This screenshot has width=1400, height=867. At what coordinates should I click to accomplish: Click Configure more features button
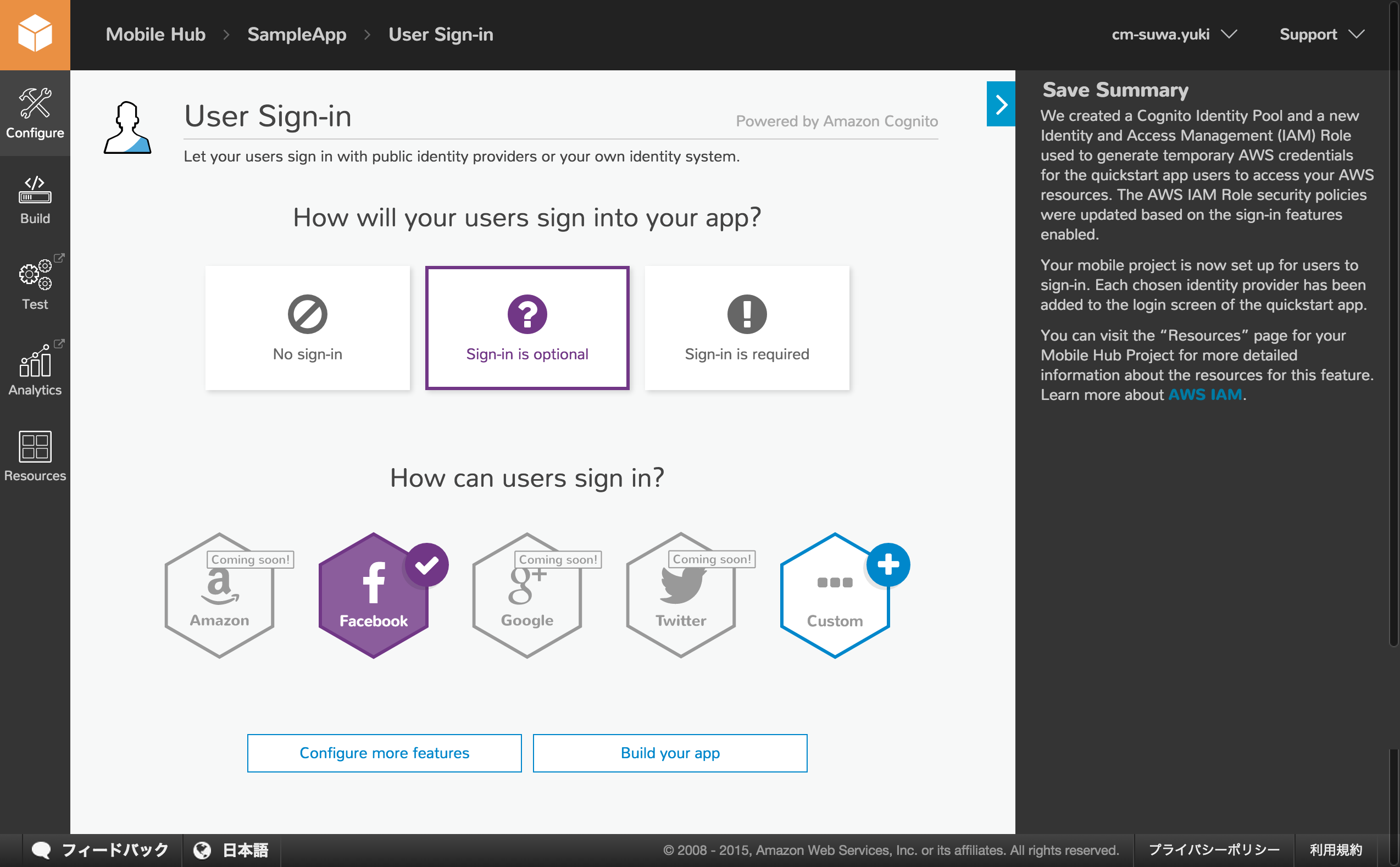point(384,753)
